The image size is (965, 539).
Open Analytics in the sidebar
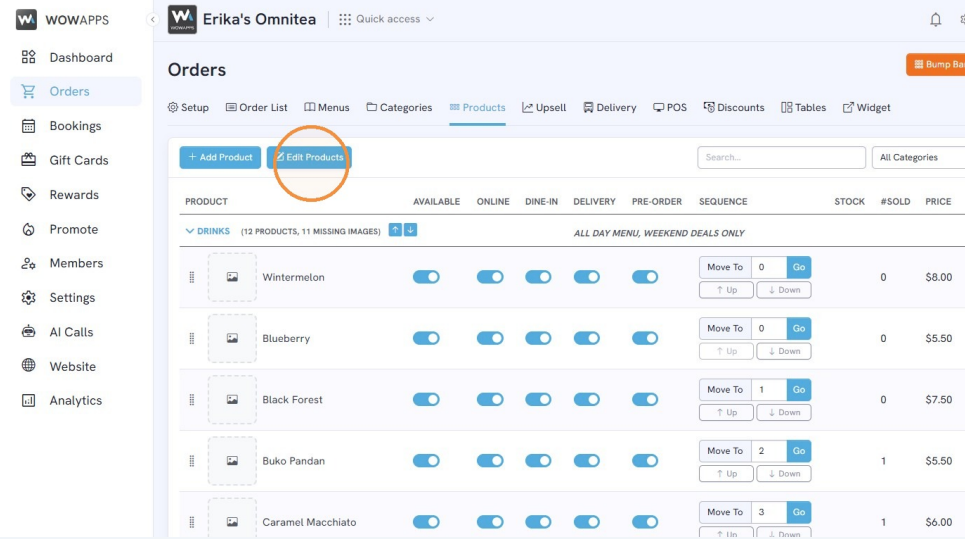(x=76, y=400)
